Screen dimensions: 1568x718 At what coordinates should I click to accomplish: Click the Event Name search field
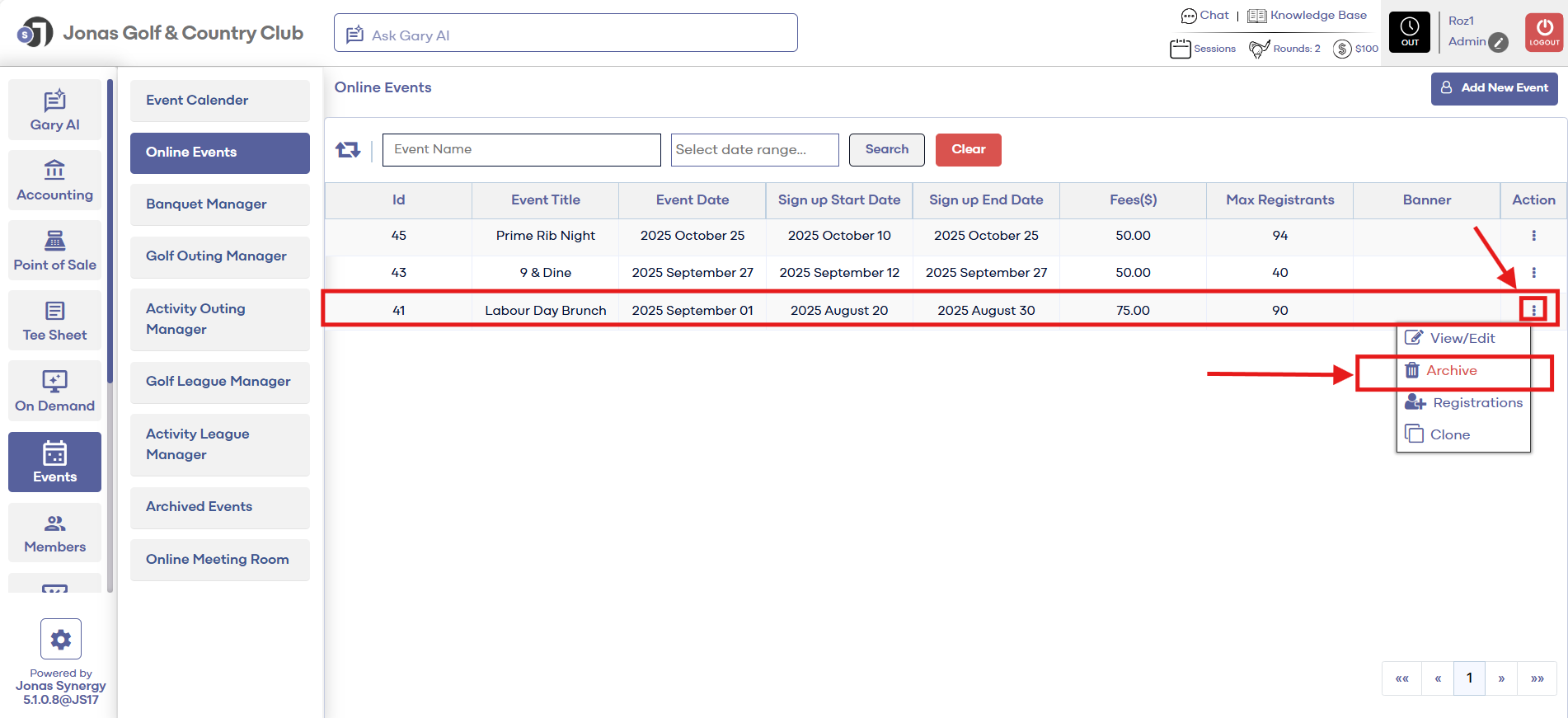click(522, 150)
